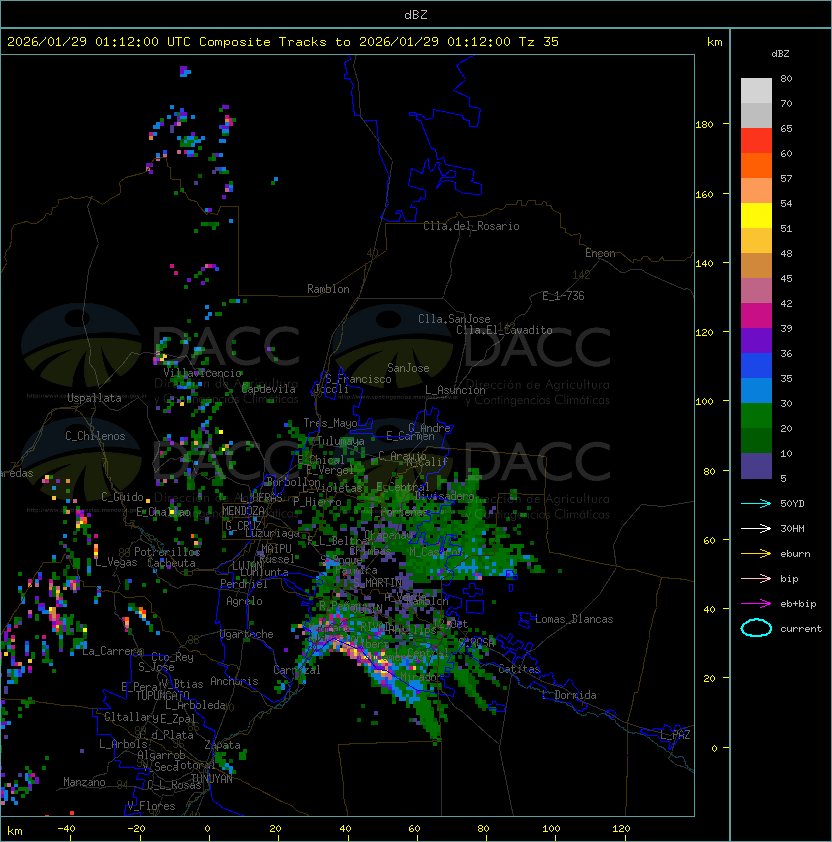Image resolution: width=832 pixels, height=842 pixels.
Task: Click the '50YD' legend label
Action: (792, 504)
